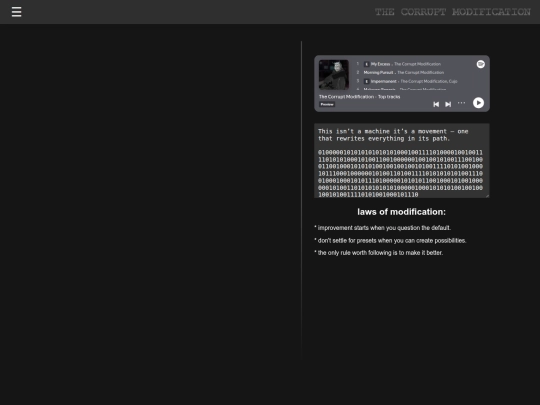Open The Corrupt Modification Top tracks title
The height and width of the screenshot is (405, 540).
[360, 97]
